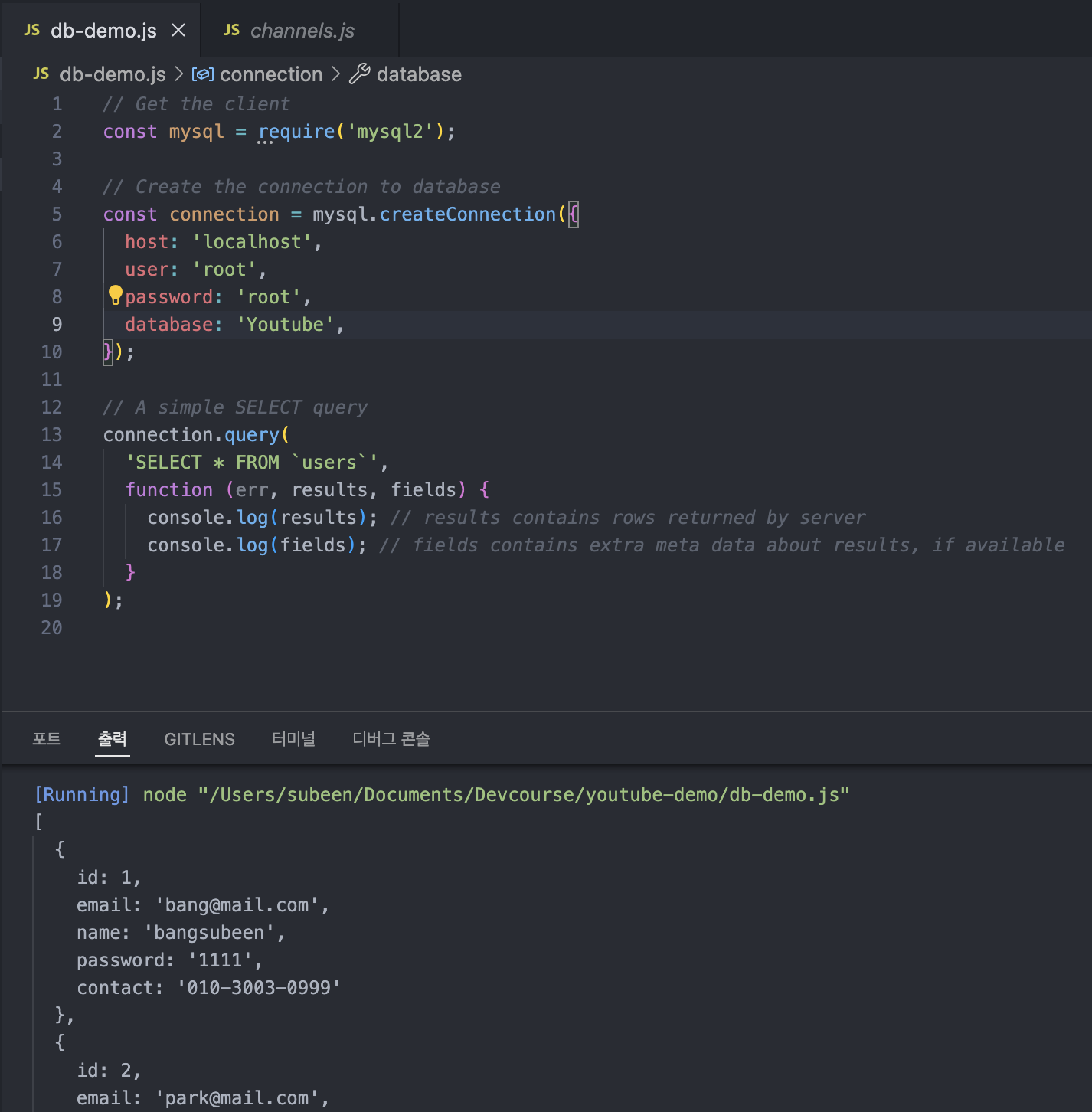This screenshot has width=1092, height=1112.
Task: Click line number 20 in the gutter
Action: (51, 628)
